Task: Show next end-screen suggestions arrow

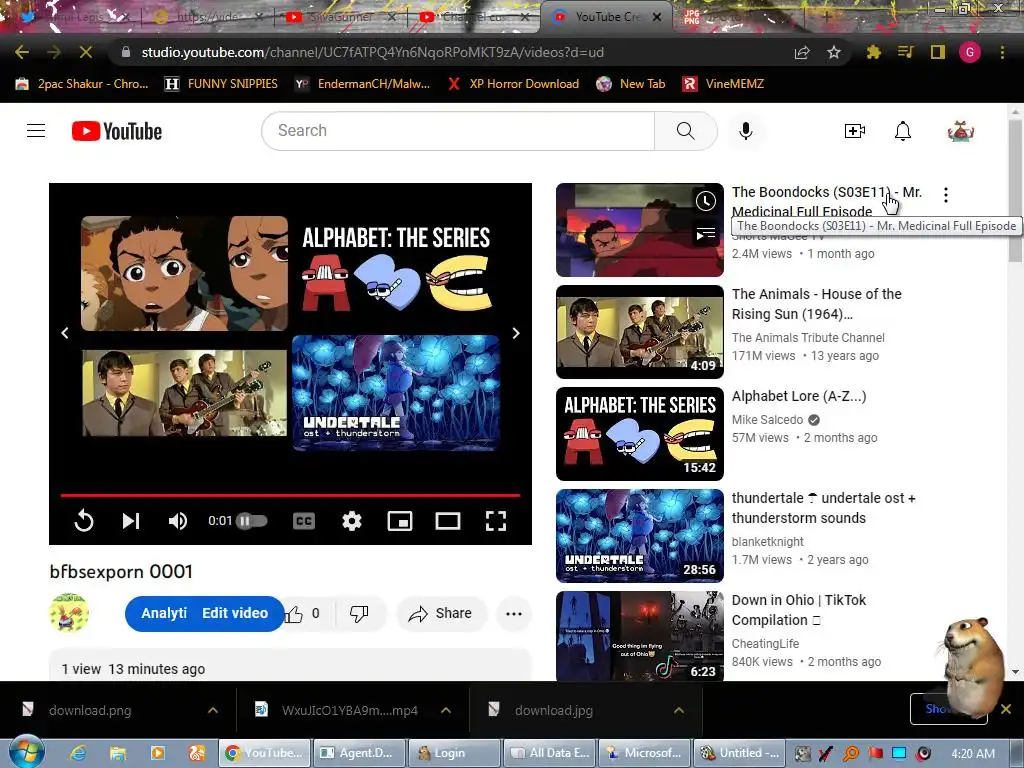Action: (516, 333)
